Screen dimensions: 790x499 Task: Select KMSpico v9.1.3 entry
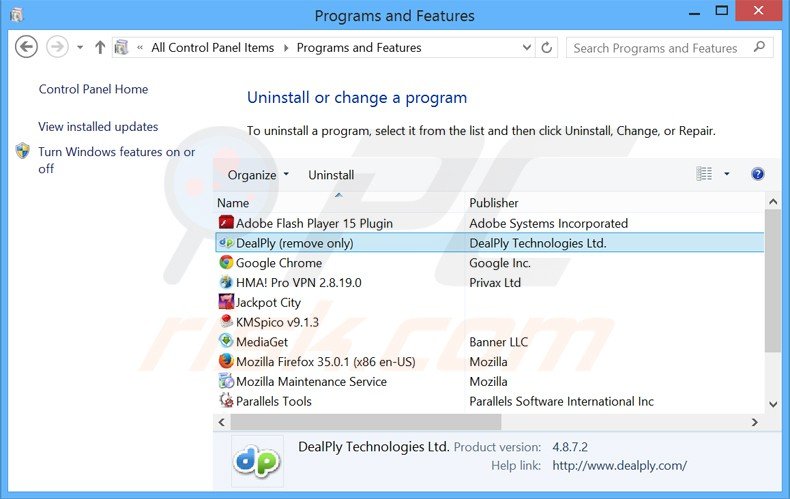(277, 322)
